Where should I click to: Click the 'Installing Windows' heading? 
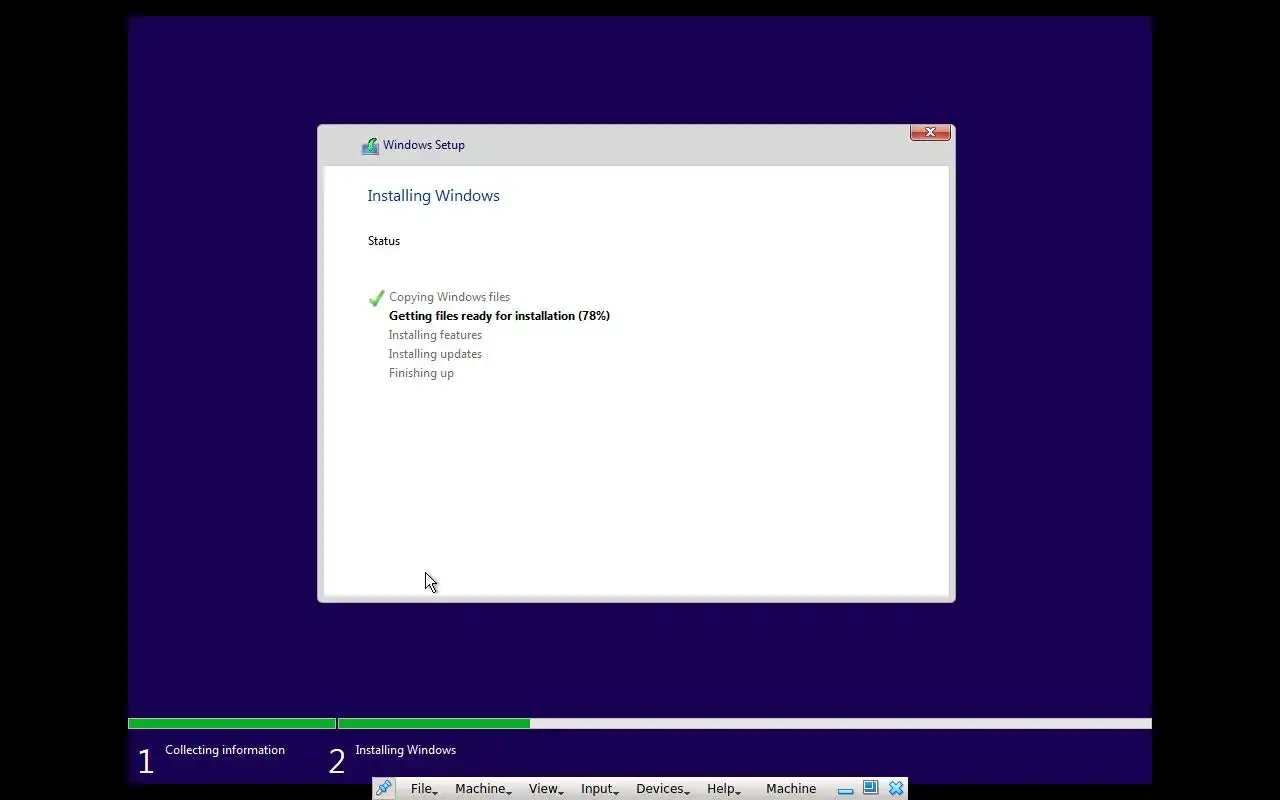[433, 196]
